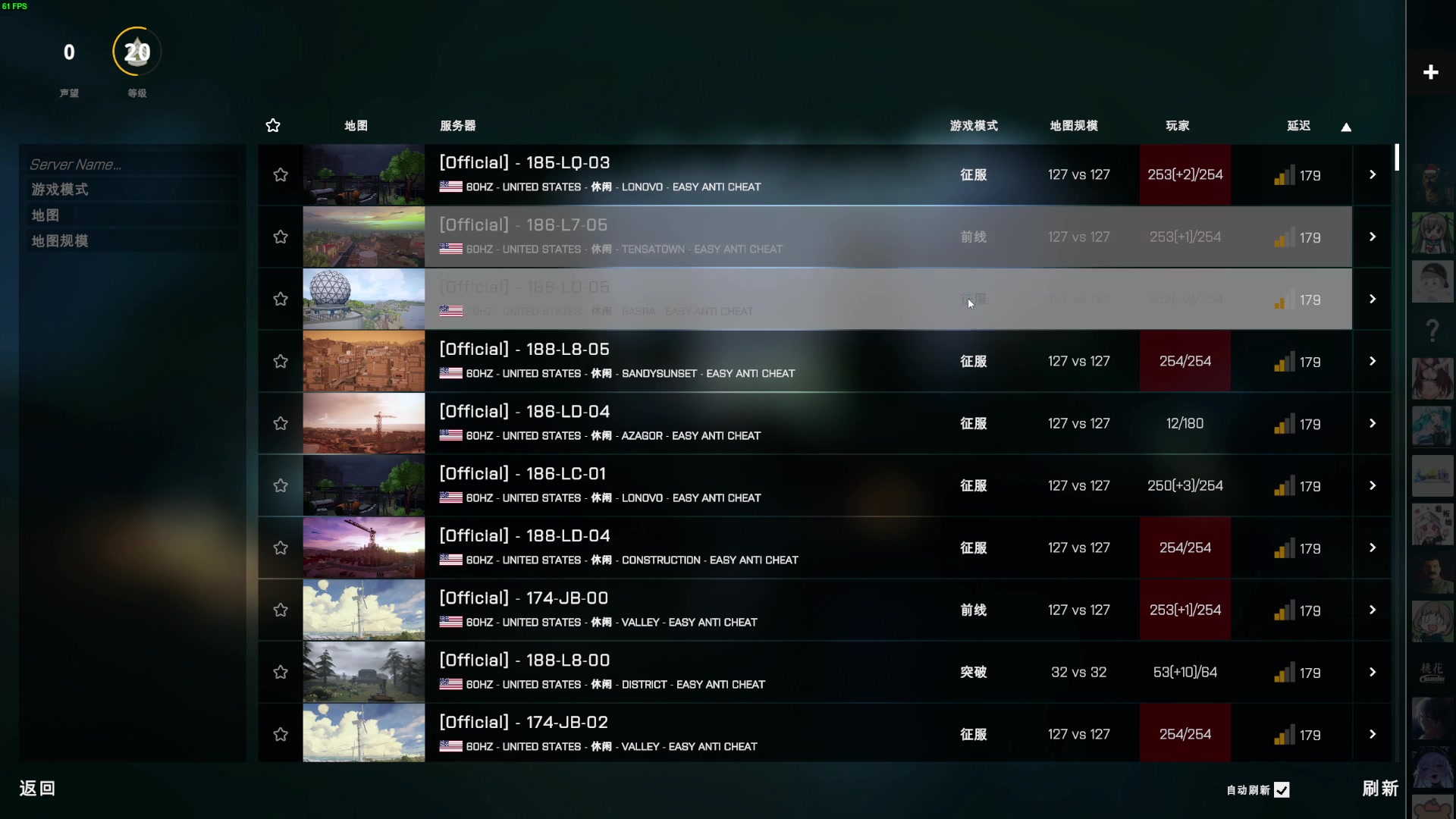Click the Server Name search field

click(133, 165)
